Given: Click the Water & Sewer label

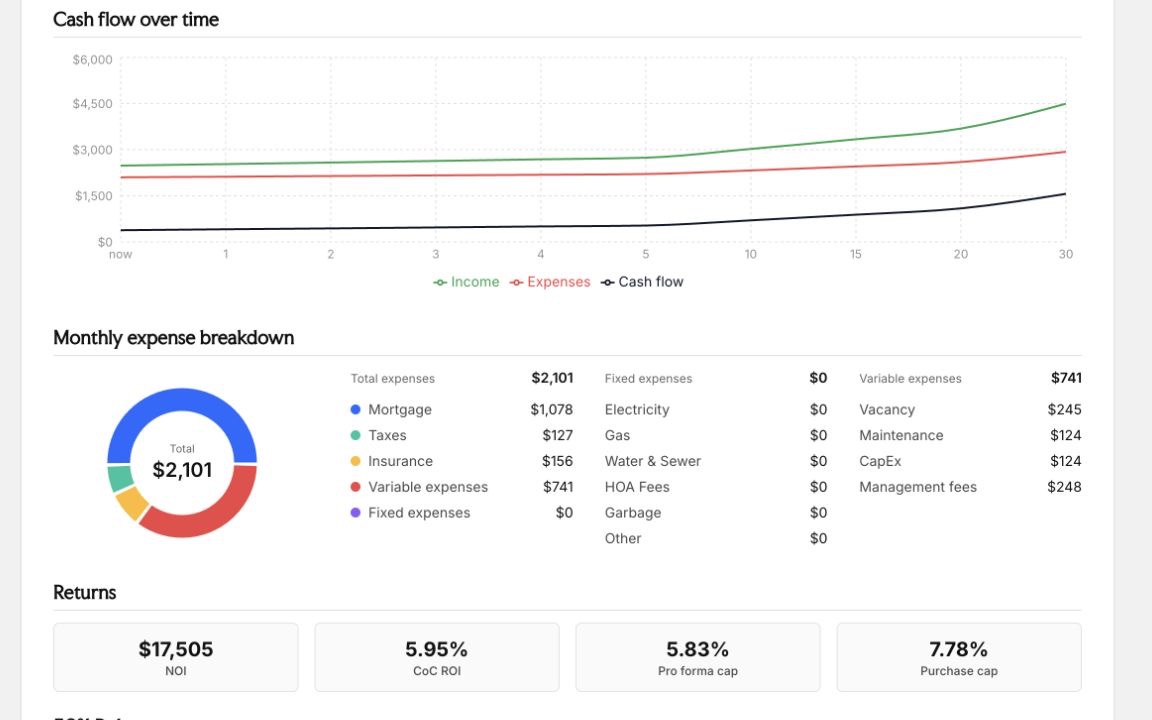Looking at the screenshot, I should pos(653,461).
